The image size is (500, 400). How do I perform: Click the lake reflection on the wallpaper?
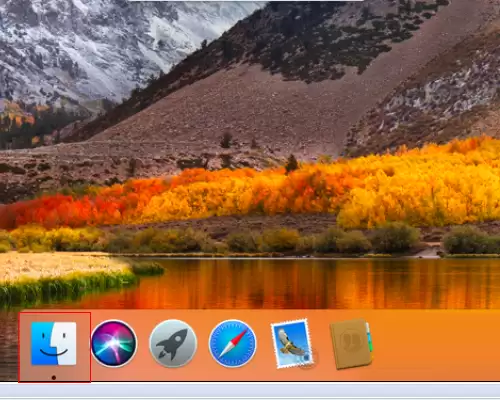click(x=300, y=283)
